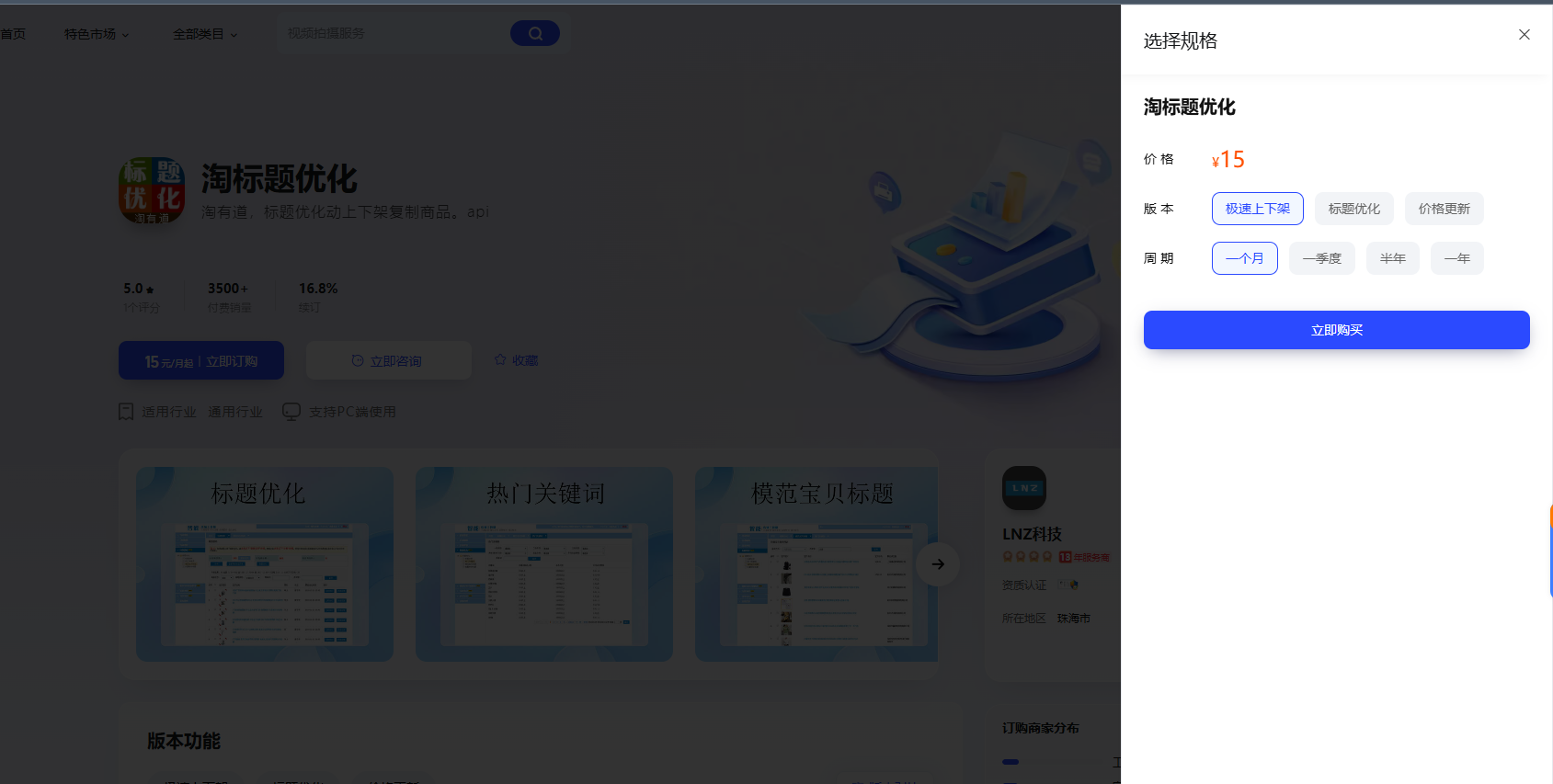This screenshot has height=784, width=1553.
Task: Click the 立即购买 button
Action: point(1336,330)
